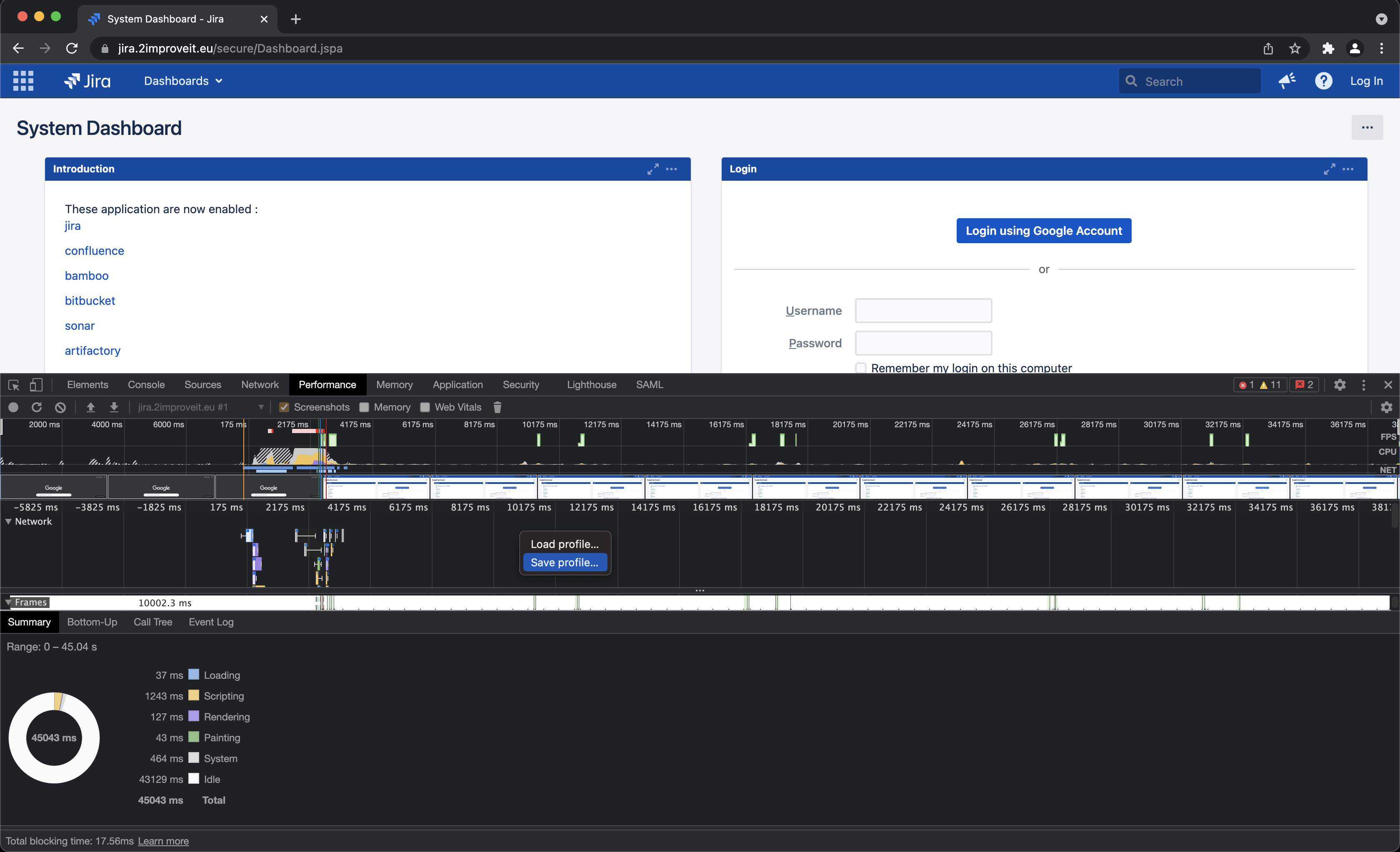The image size is (1400, 852).
Task: Switch to the Console tab
Action: coord(146,385)
